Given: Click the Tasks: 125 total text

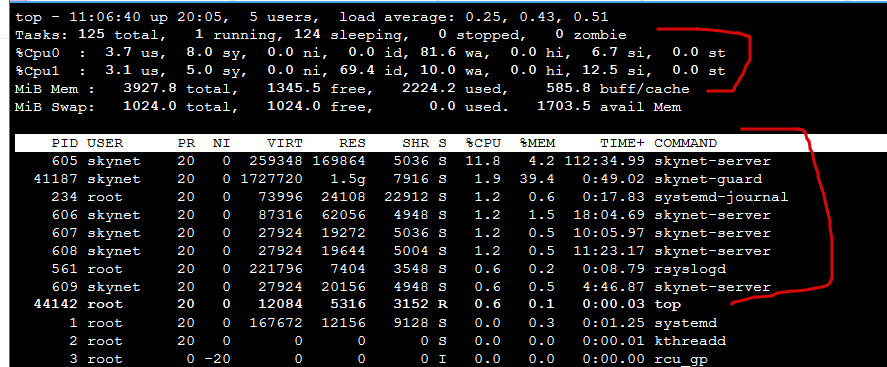Looking at the screenshot, I should (x=91, y=35).
